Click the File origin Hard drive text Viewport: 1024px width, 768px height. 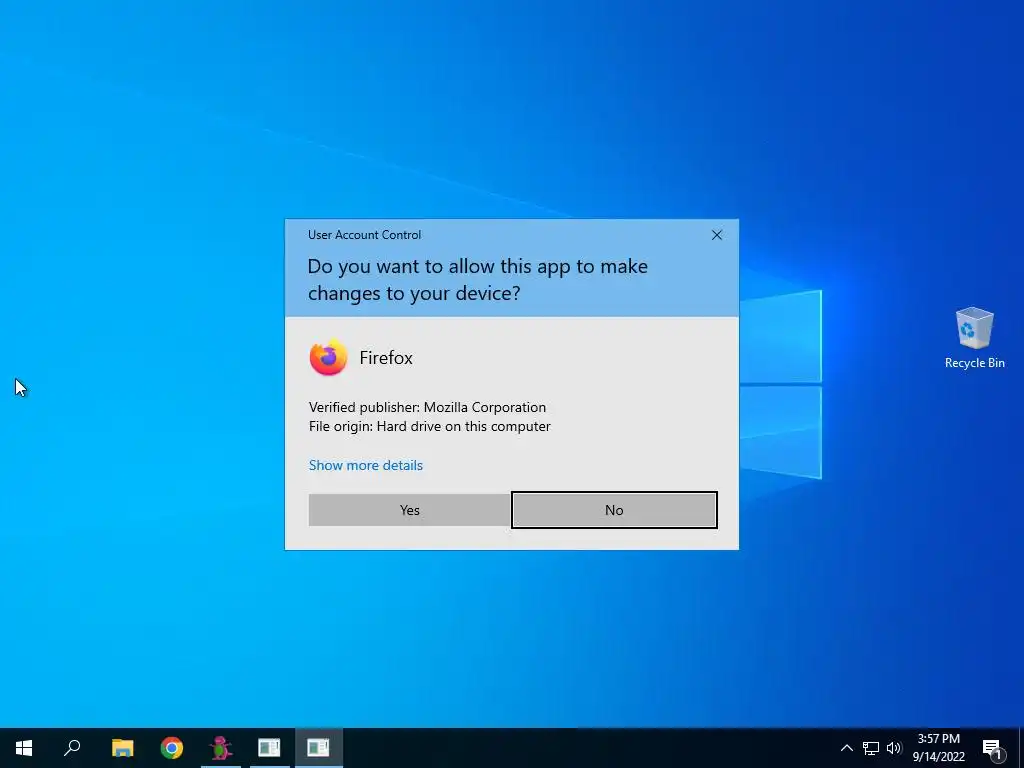pos(430,426)
